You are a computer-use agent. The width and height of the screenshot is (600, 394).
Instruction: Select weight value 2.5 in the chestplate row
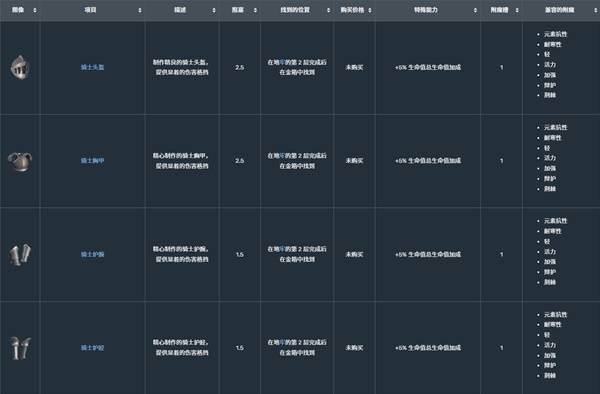pyautogui.click(x=240, y=161)
